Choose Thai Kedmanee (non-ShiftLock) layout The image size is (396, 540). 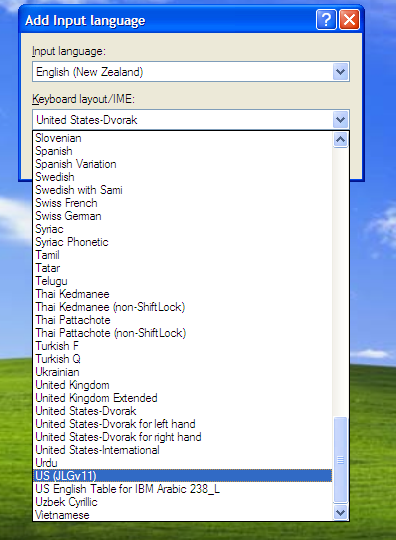[183, 307]
